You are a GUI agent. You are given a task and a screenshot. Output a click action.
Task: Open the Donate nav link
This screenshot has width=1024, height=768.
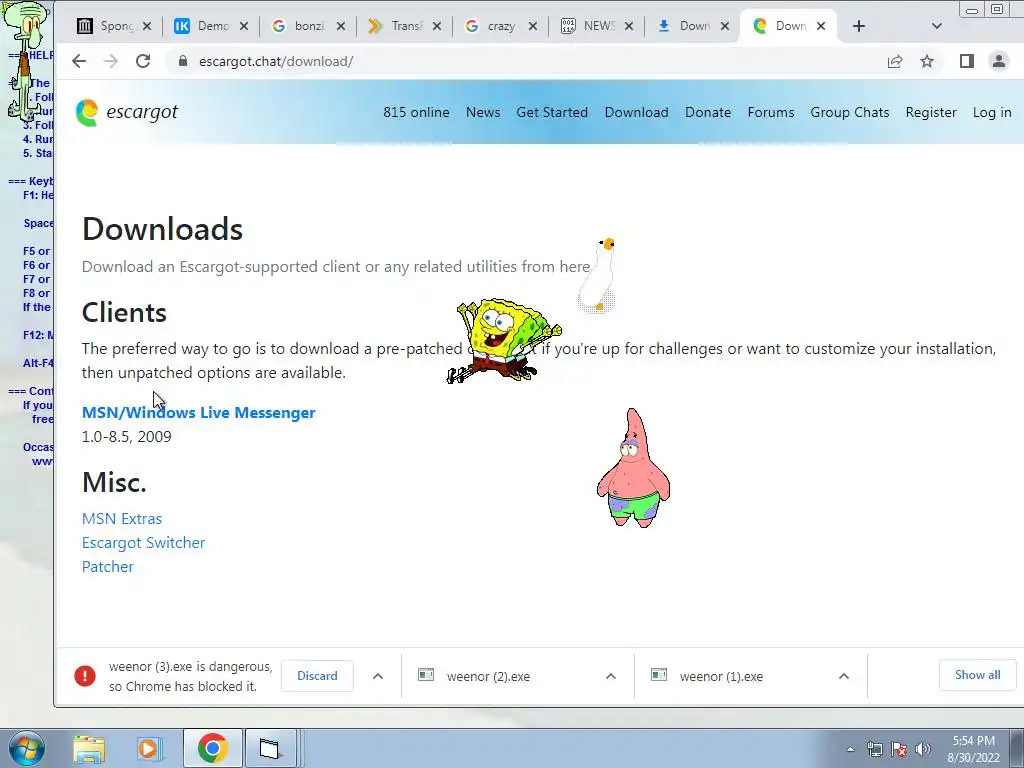click(708, 112)
